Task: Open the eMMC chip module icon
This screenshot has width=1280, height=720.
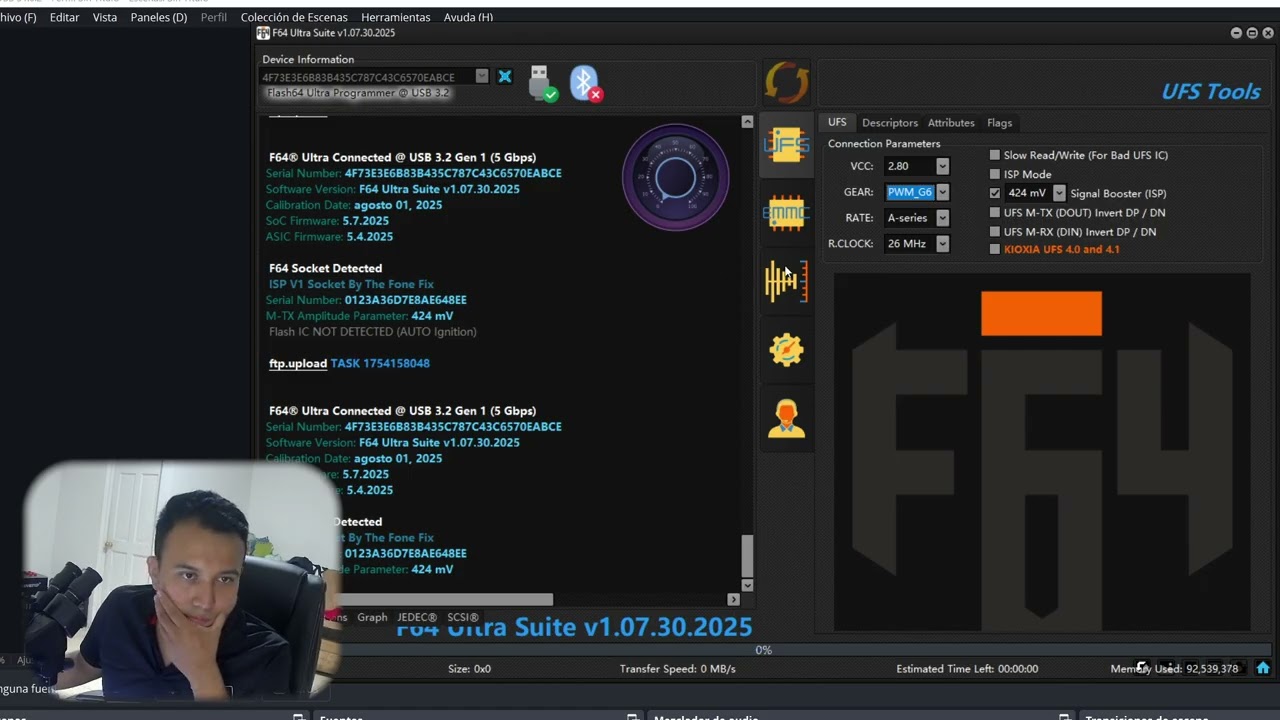Action: click(786, 212)
